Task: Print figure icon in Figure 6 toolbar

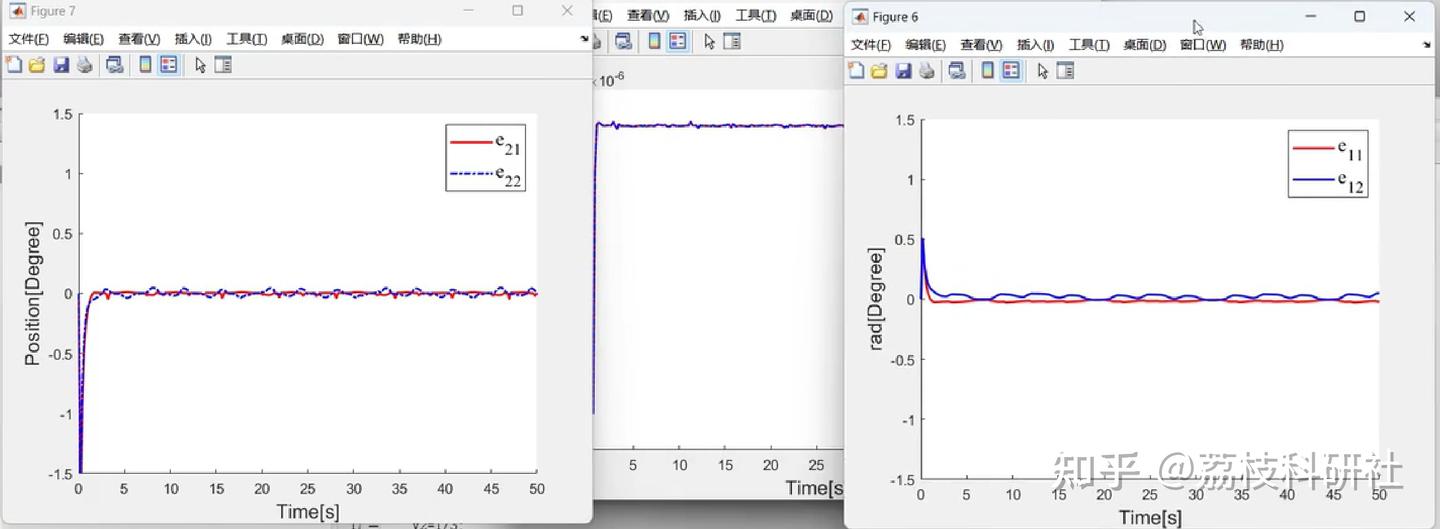Action: click(927, 70)
